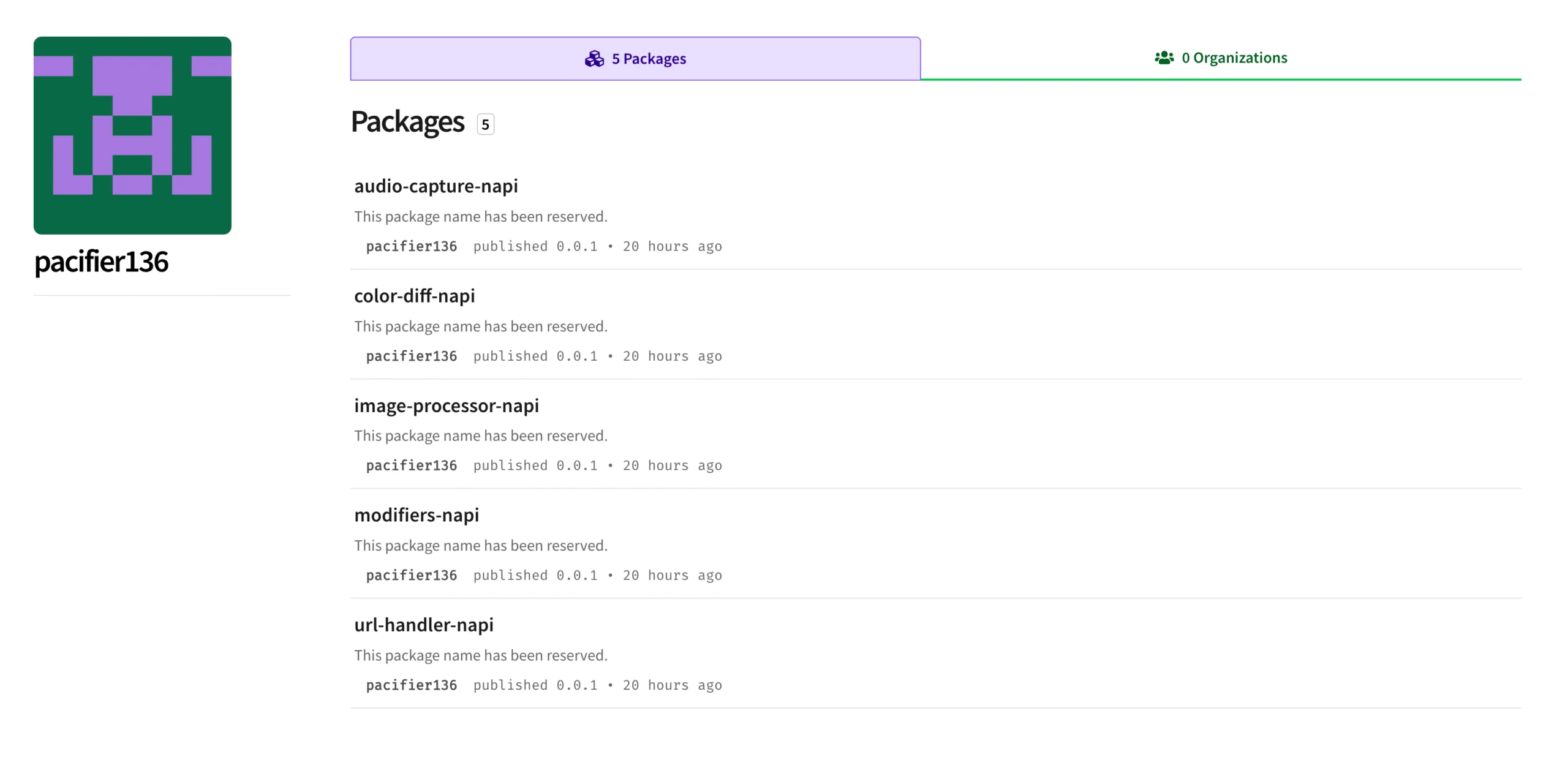
Task: Open the pacifier136 avatar image
Action: coord(132,135)
